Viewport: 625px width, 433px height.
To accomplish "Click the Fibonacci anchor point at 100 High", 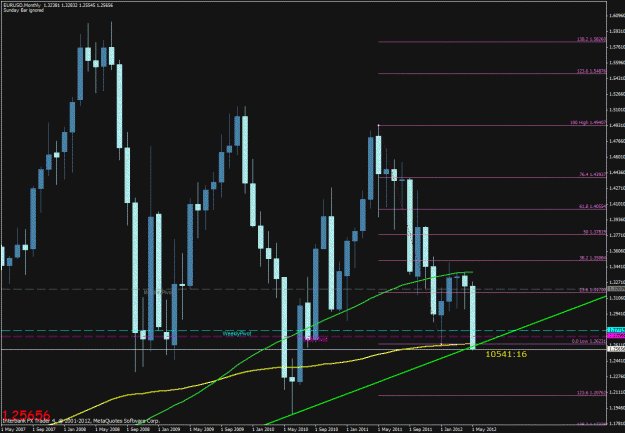I will point(378,126).
